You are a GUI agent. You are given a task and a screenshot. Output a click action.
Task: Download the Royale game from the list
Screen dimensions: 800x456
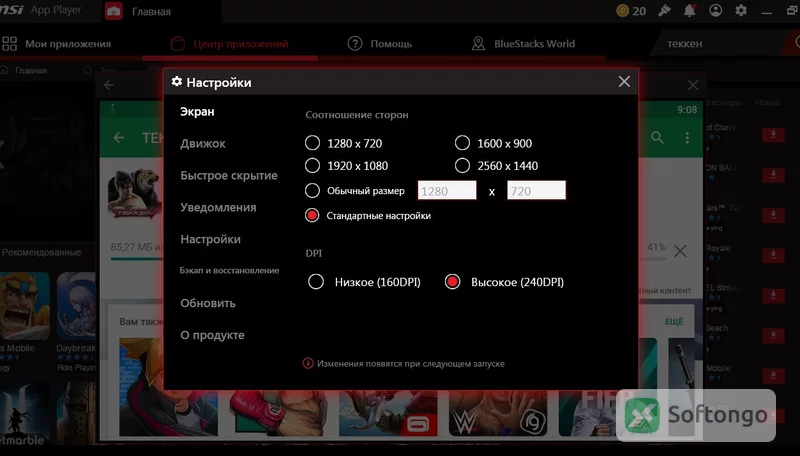(773, 256)
